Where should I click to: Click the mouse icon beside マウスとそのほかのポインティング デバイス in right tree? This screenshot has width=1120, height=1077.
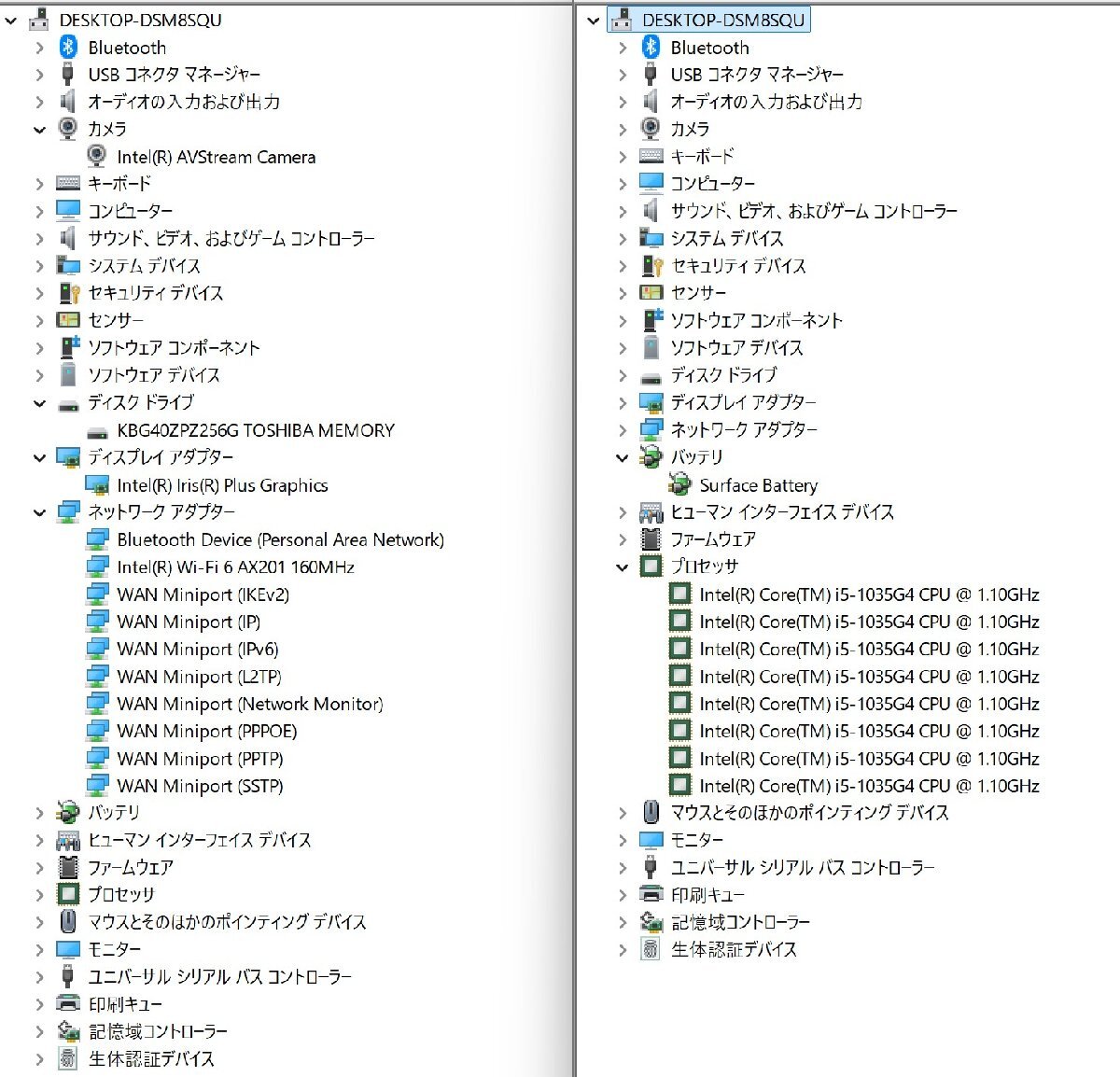coord(651,812)
